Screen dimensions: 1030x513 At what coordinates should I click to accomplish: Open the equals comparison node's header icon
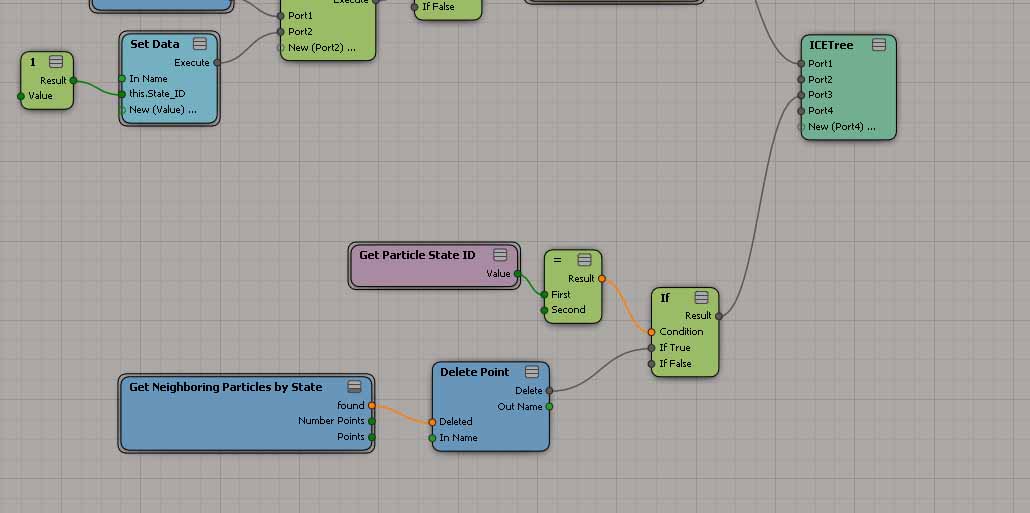pos(584,260)
